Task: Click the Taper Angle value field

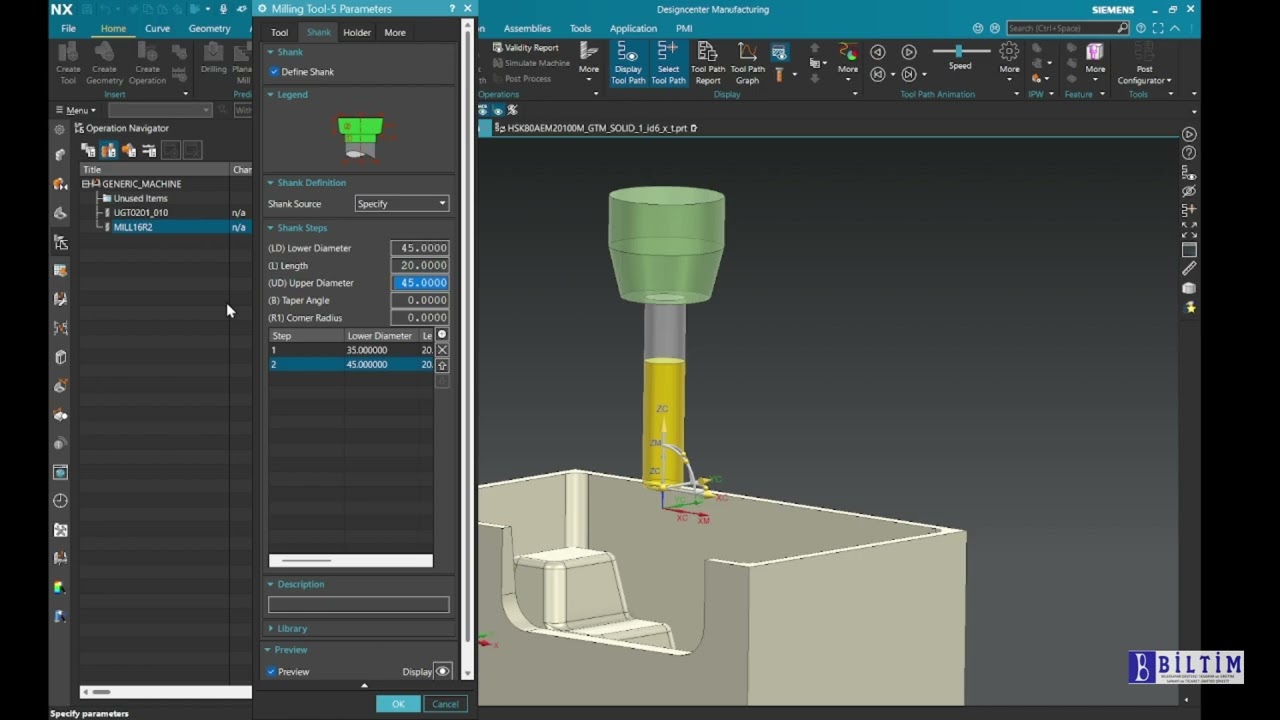Action: click(419, 300)
